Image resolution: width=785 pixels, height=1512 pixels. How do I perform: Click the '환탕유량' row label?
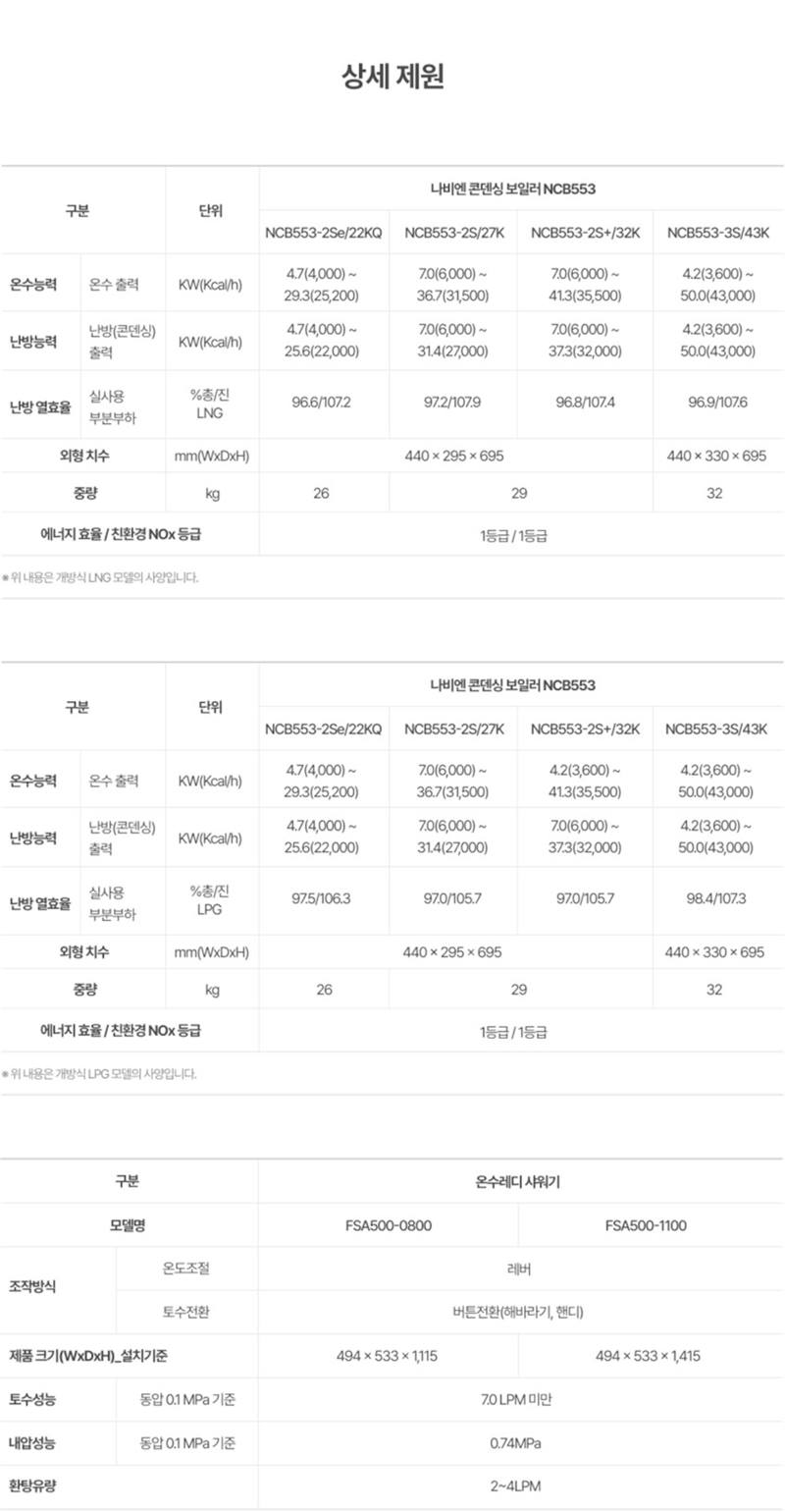click(32, 1486)
